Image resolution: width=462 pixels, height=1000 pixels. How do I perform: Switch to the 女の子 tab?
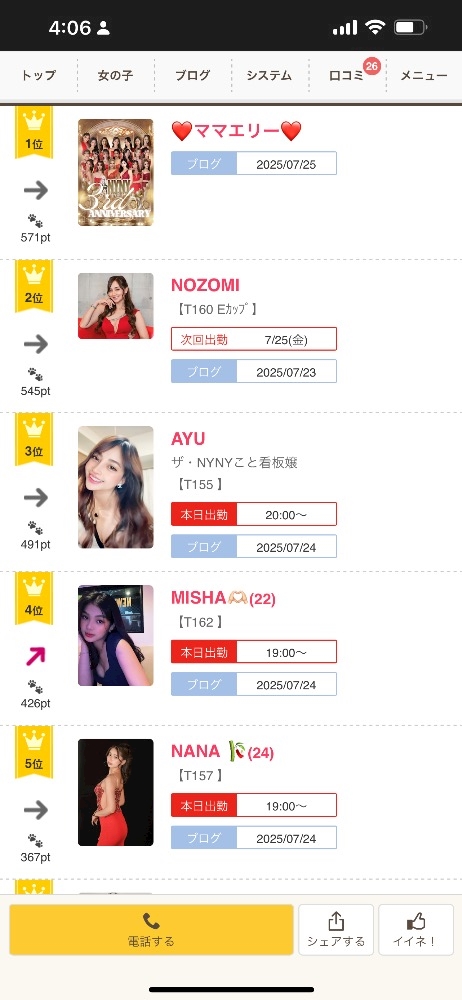[x=116, y=75]
